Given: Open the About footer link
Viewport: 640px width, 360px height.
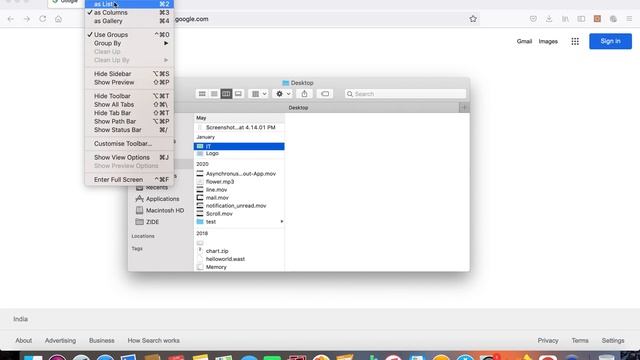Looking at the screenshot, I should [24, 340].
